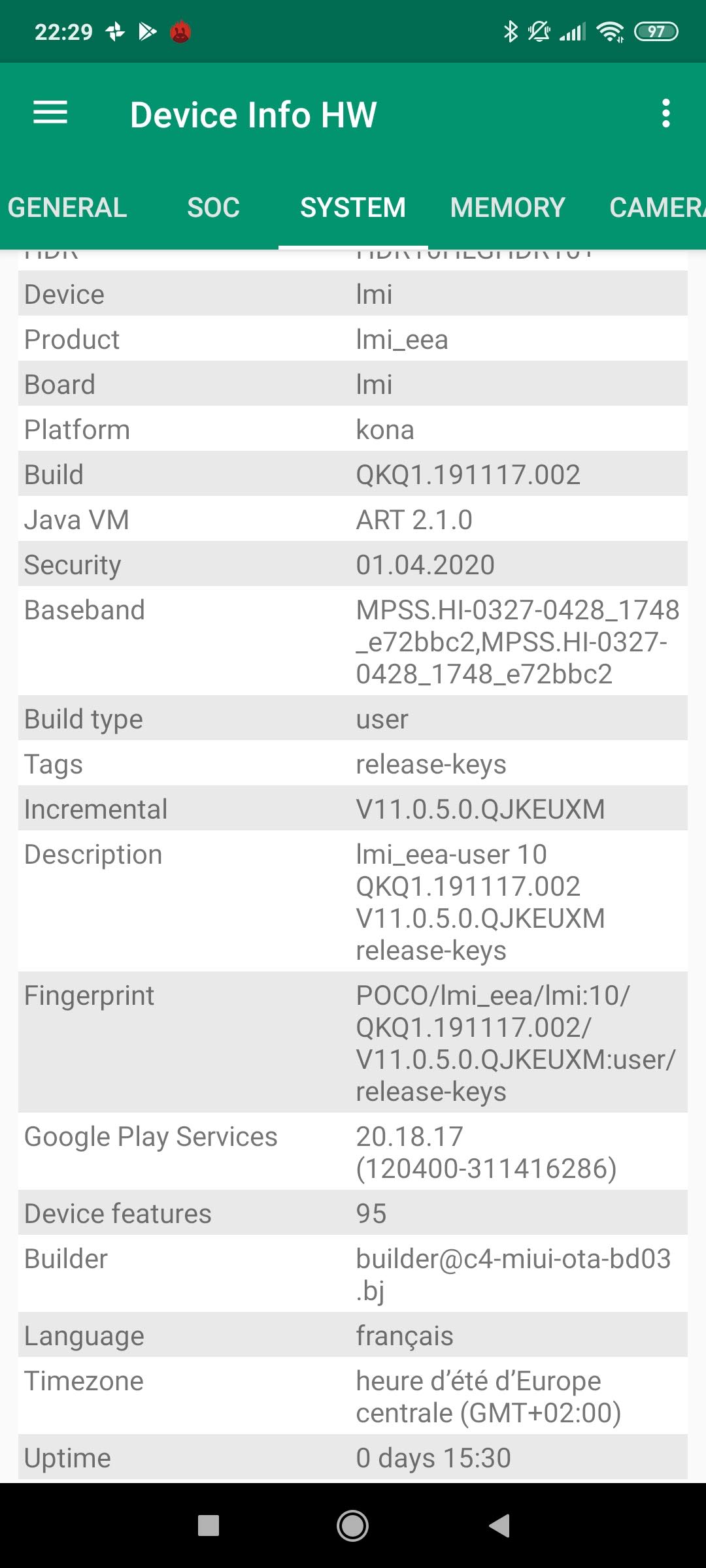Tap the battery indicator showing 97

pos(656,31)
